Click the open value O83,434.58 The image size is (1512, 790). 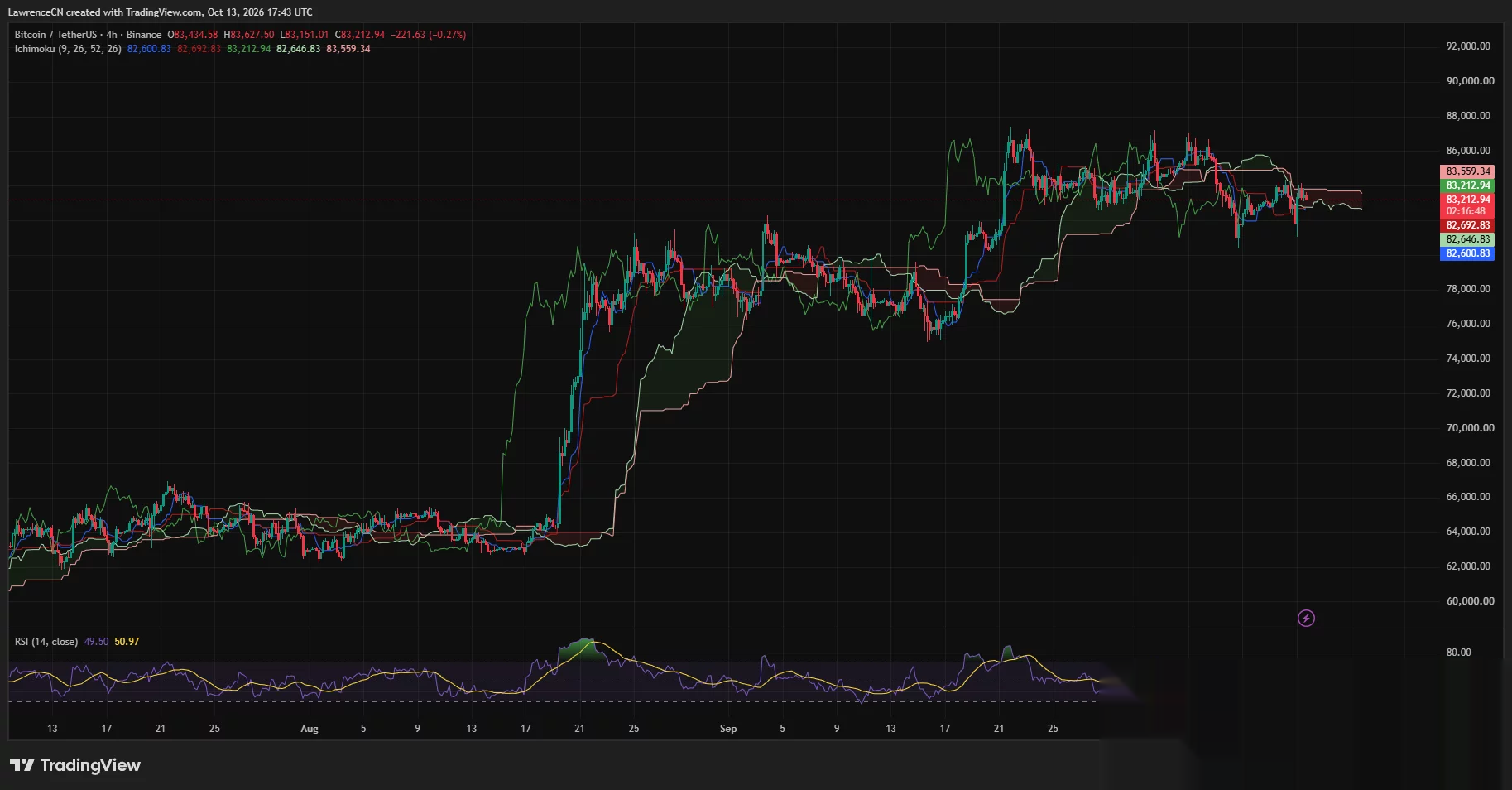click(193, 35)
